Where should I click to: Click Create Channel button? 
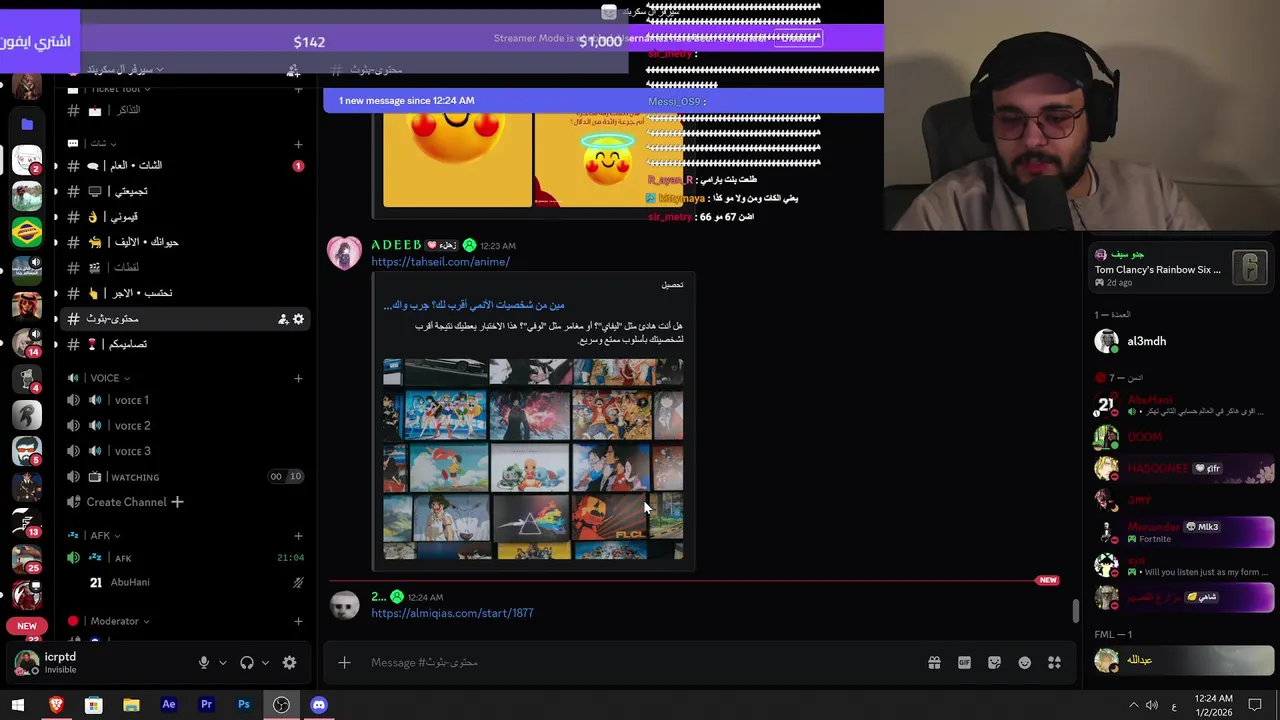[x=125, y=502]
